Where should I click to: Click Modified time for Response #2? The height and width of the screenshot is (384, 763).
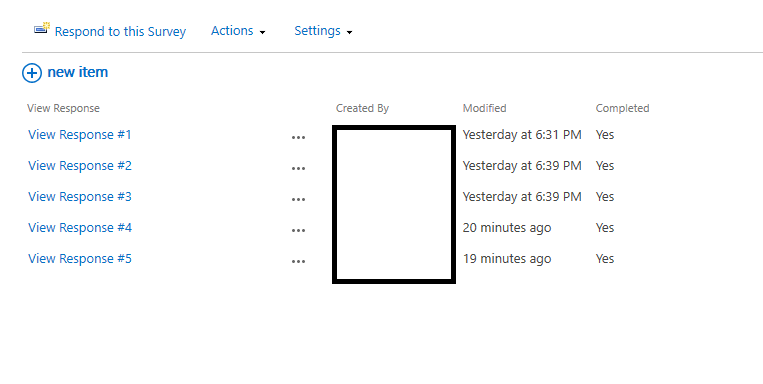pyautogui.click(x=522, y=165)
